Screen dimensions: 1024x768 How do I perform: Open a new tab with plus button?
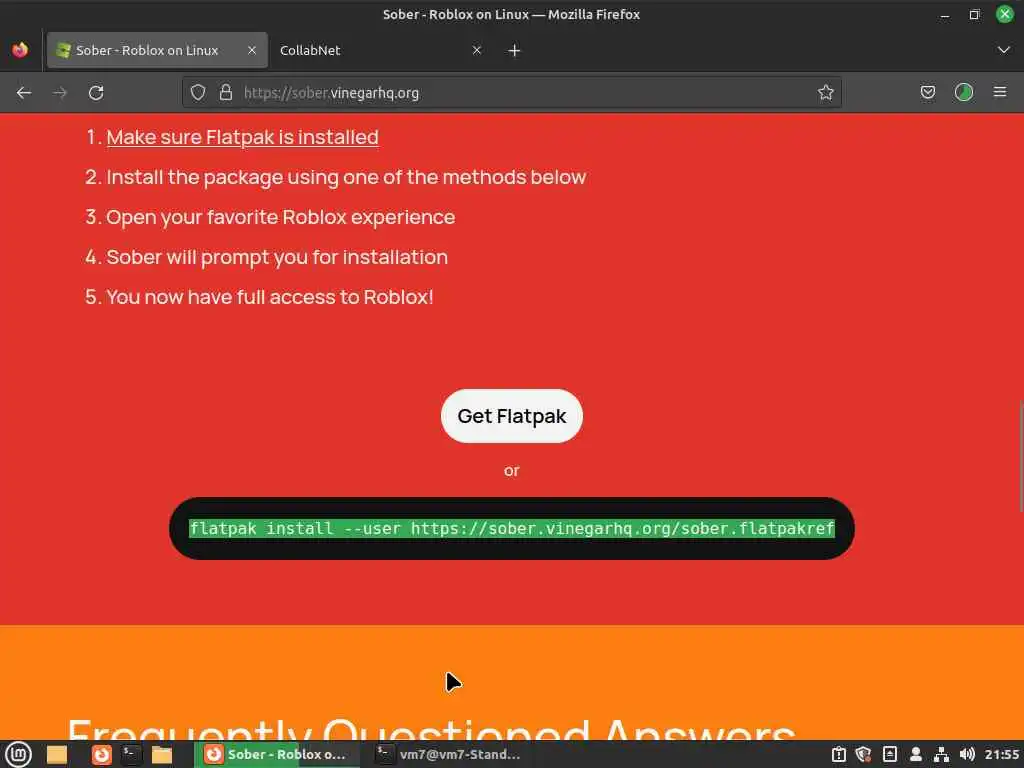click(515, 50)
